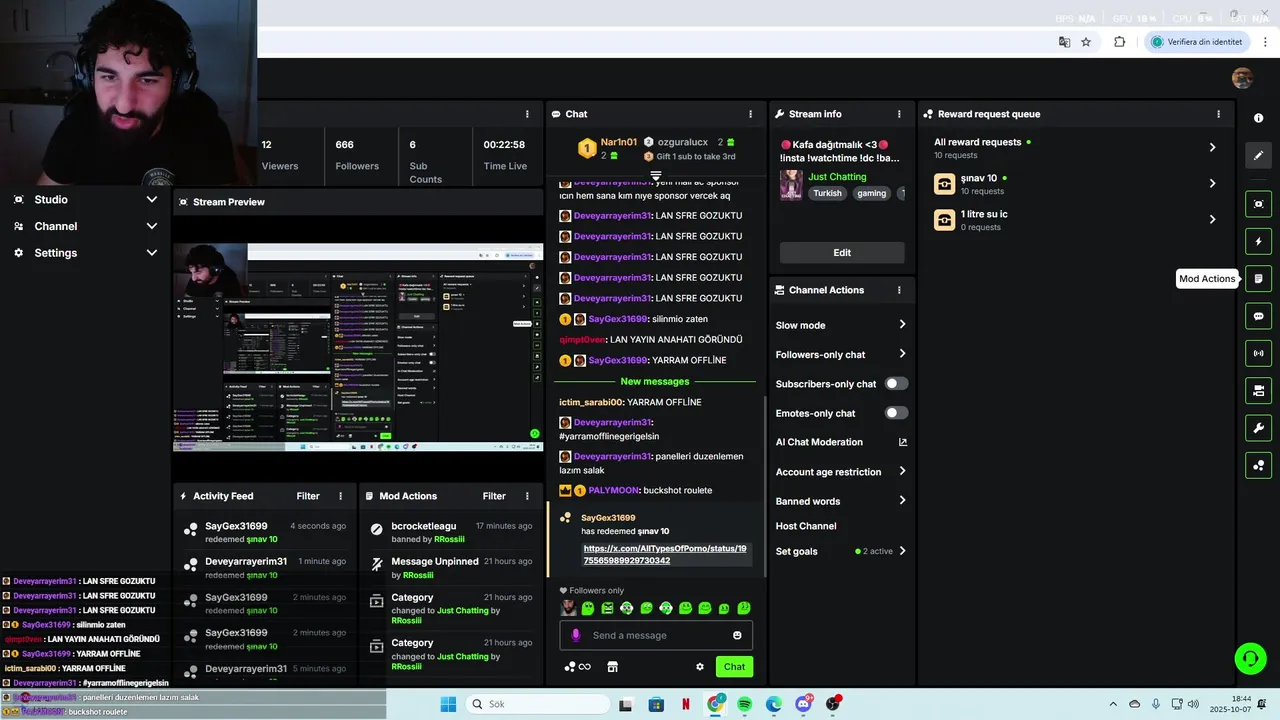Open the user profile avatar at top right
The width and height of the screenshot is (1280, 720).
pos(1242,78)
